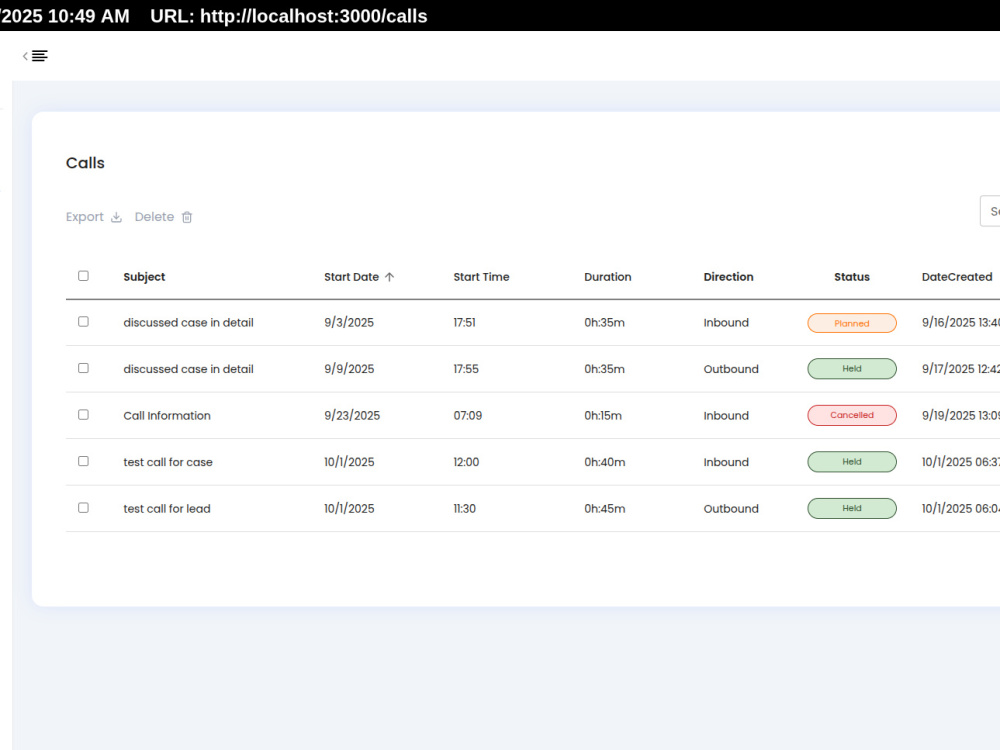Check the test call for case checkbox

(x=84, y=461)
